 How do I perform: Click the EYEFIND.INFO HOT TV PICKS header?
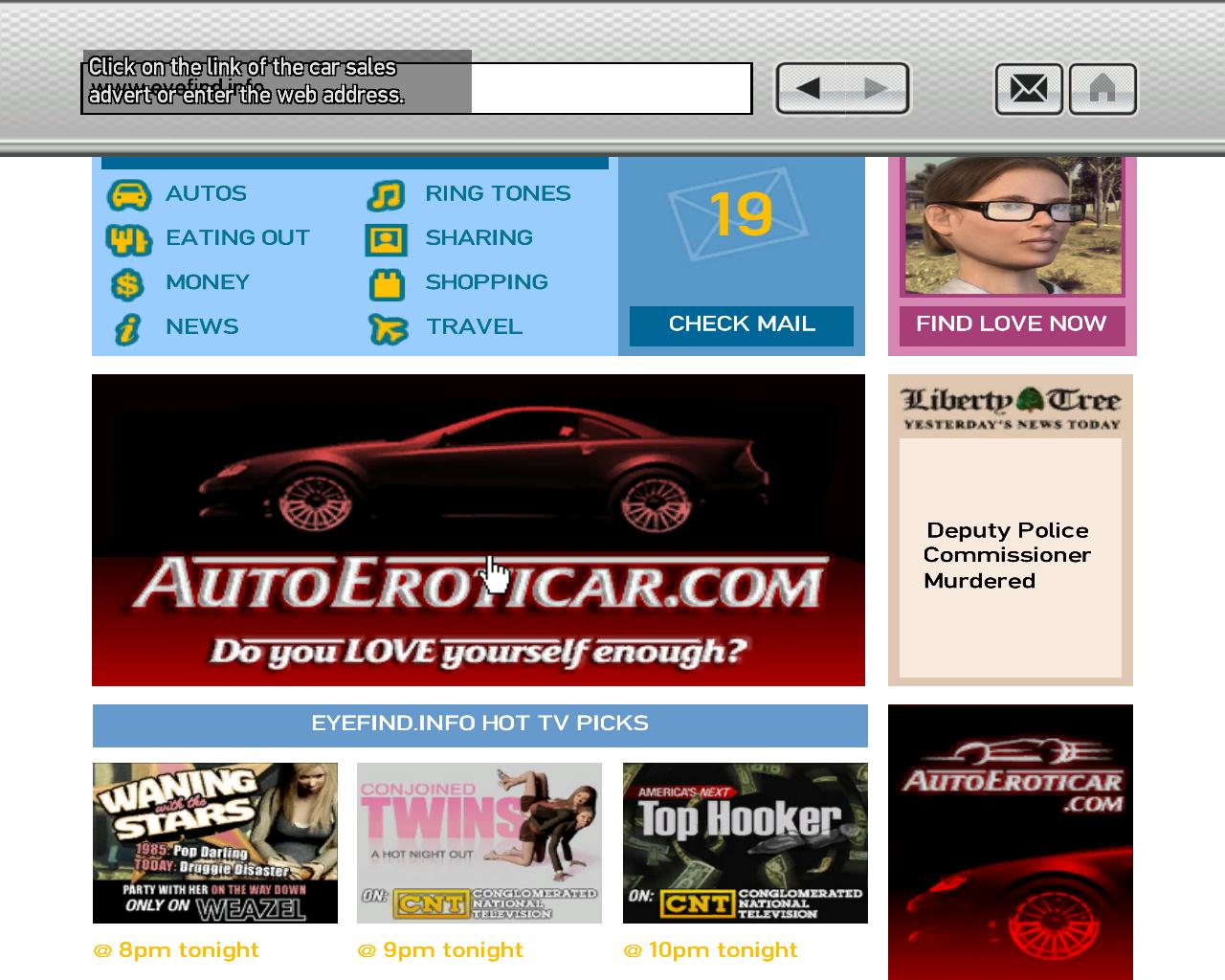point(480,724)
